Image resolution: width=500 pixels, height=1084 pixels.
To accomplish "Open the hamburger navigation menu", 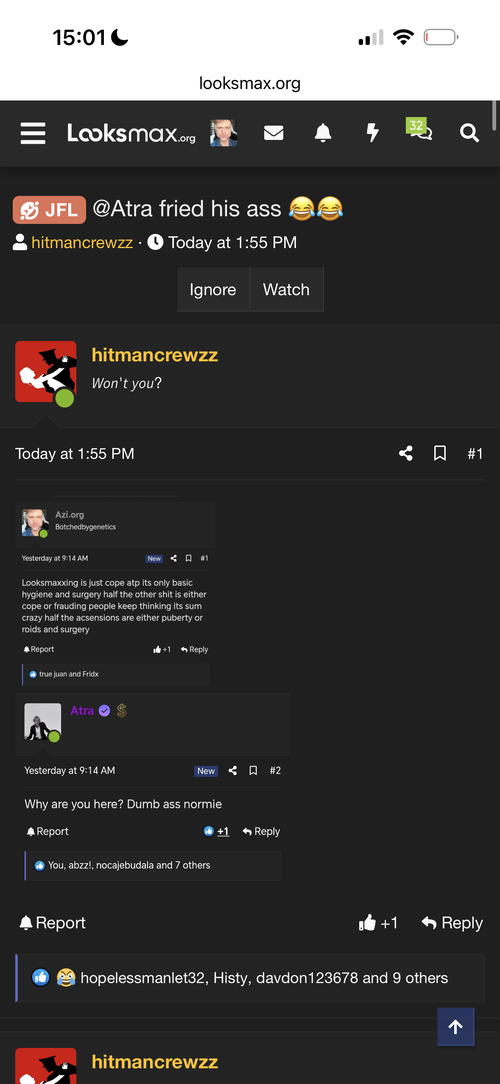I will (x=33, y=133).
